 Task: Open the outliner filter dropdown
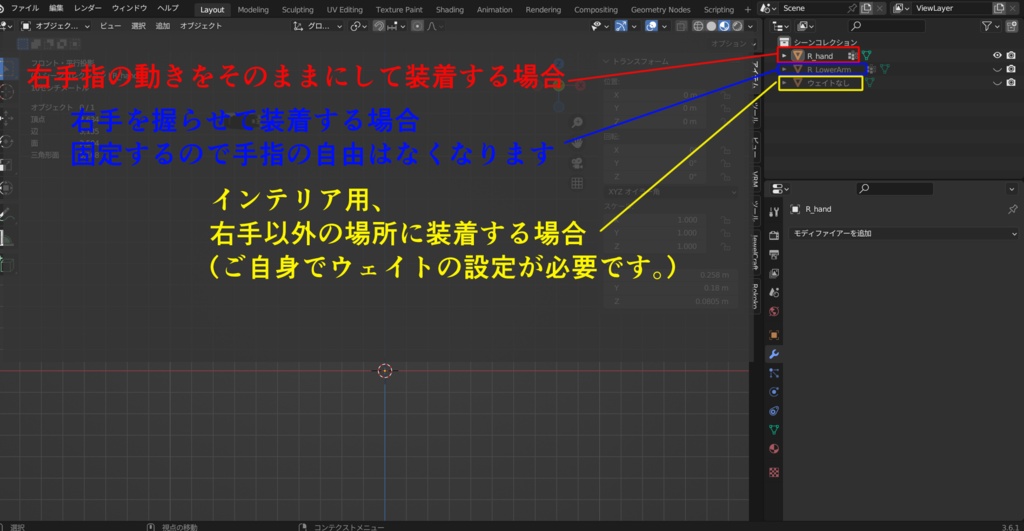[x=990, y=26]
